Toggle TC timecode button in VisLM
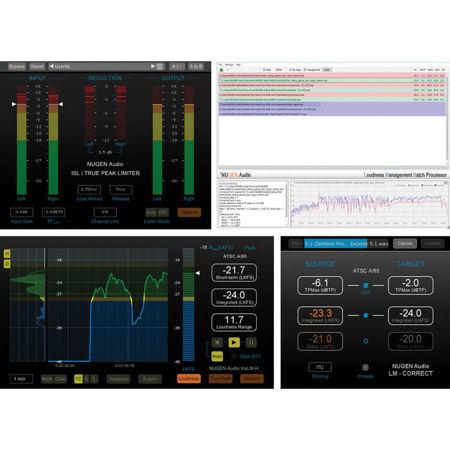 point(78,379)
